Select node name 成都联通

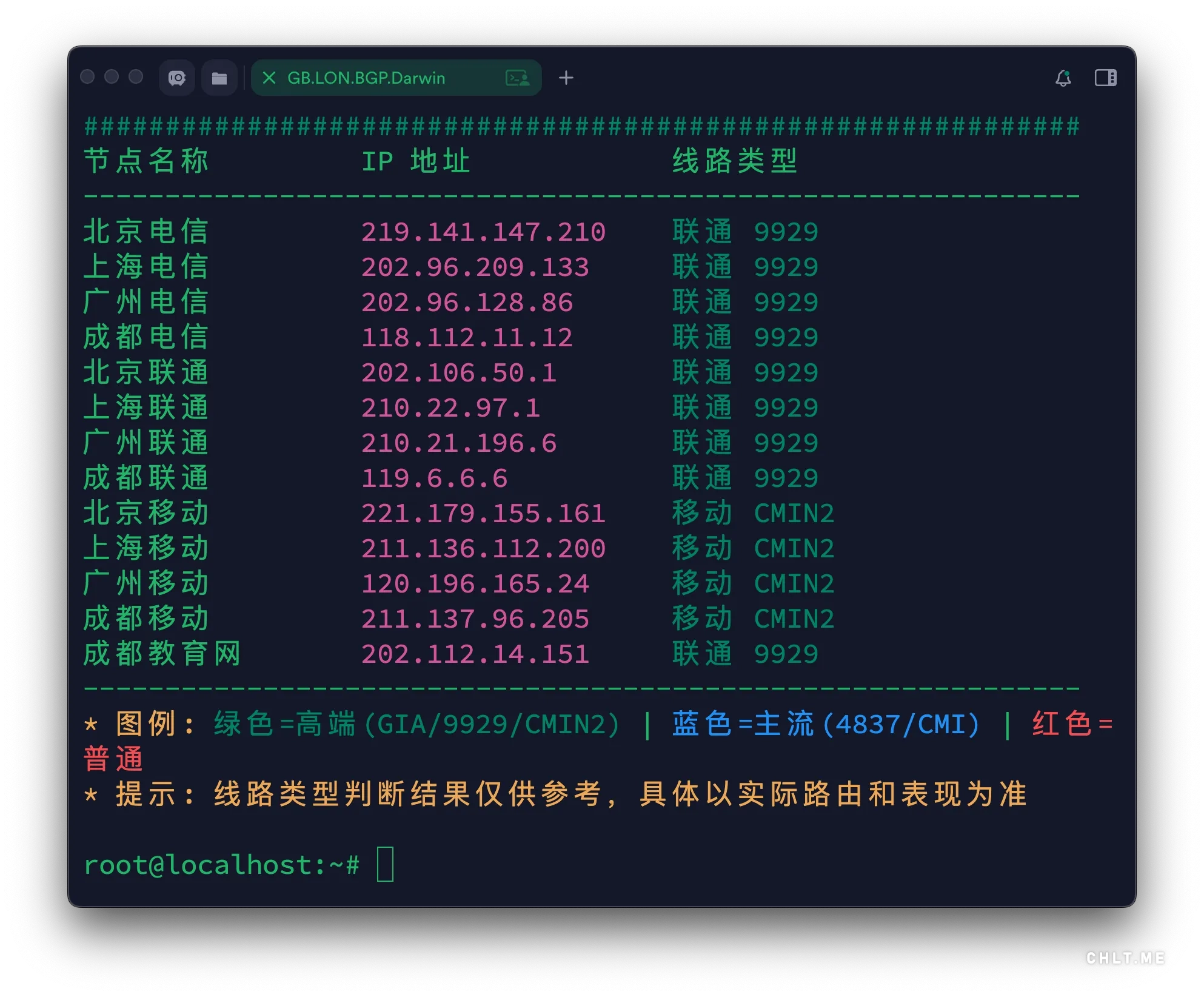(x=146, y=478)
